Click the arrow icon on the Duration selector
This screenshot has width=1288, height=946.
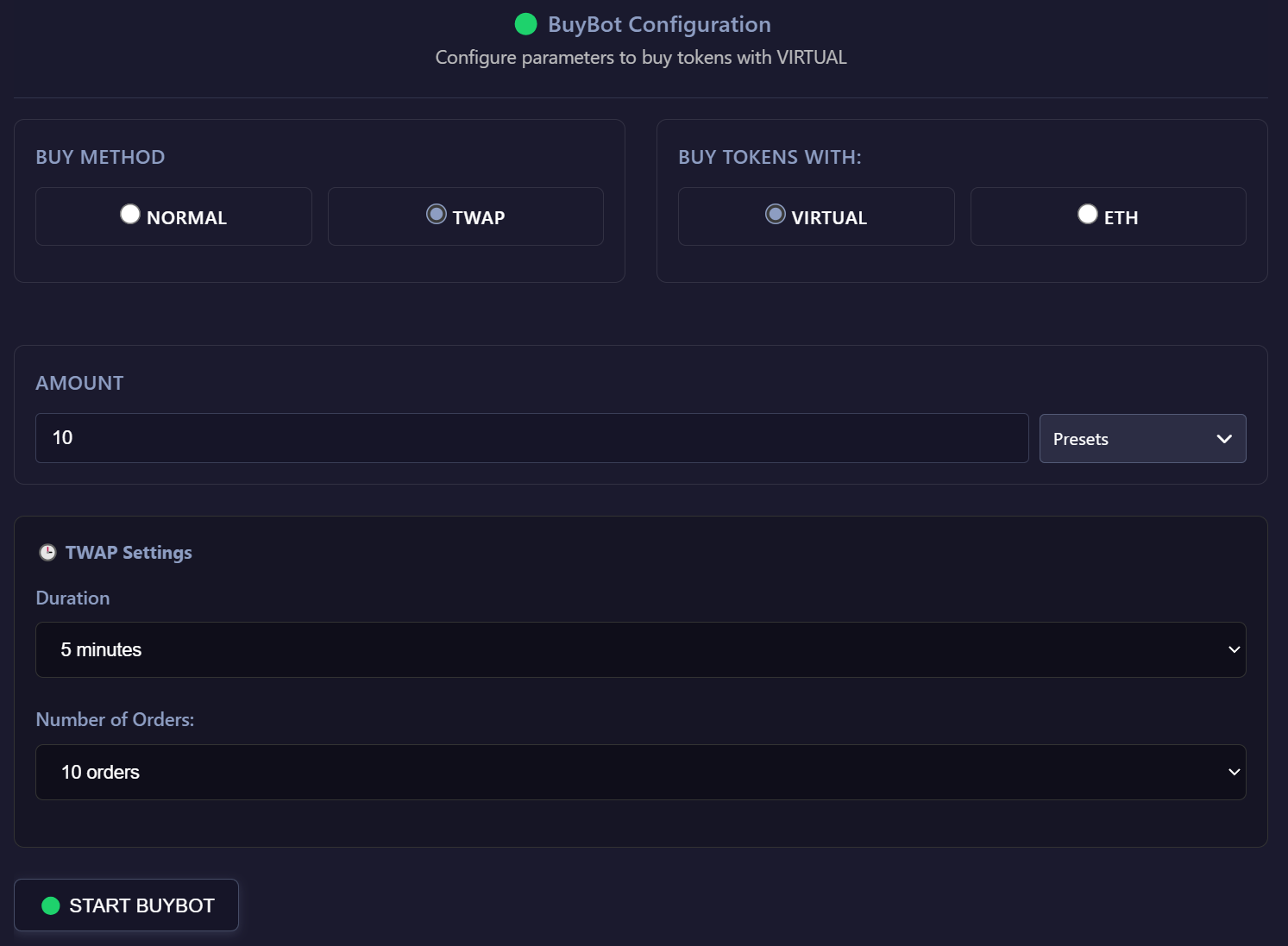[x=1234, y=650]
